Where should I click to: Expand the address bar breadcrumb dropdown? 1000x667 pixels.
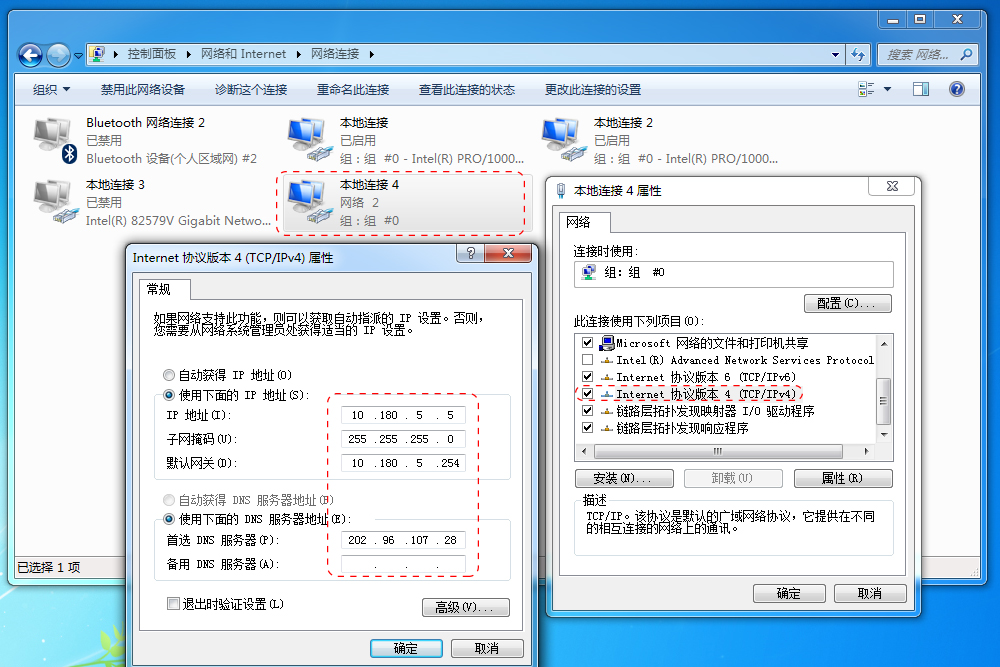click(x=836, y=54)
